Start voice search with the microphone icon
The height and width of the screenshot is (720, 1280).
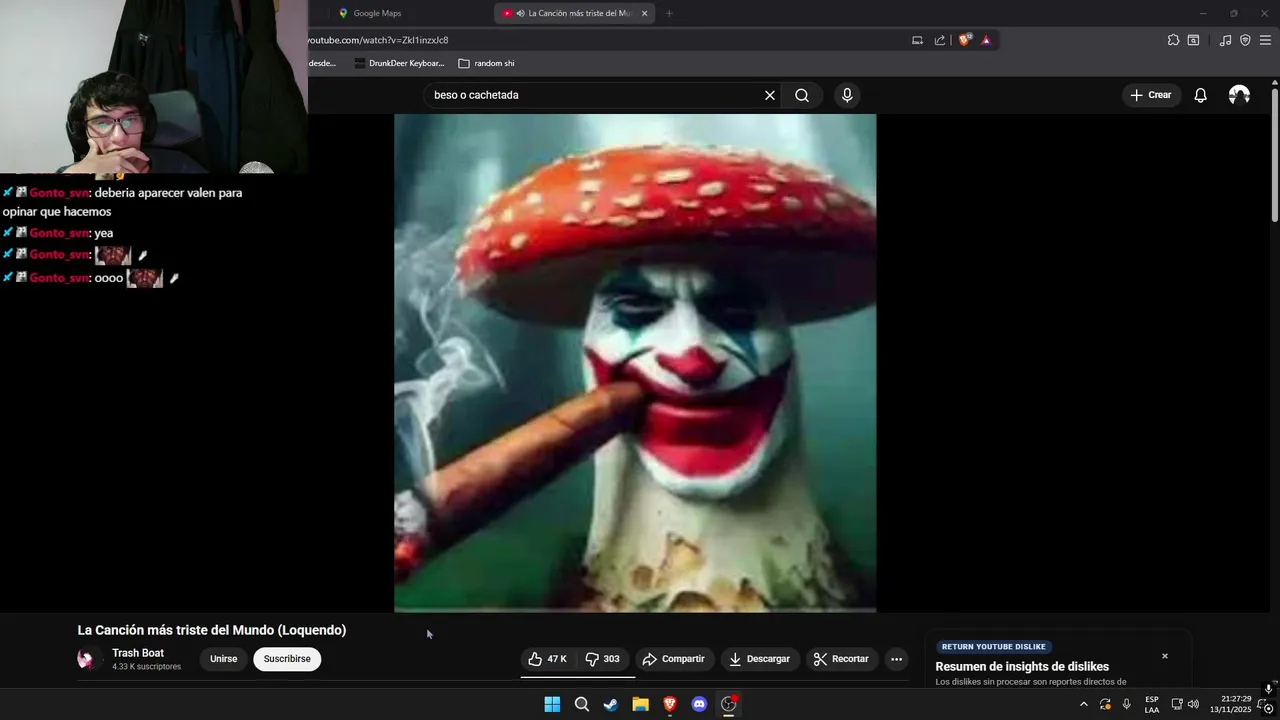[847, 95]
